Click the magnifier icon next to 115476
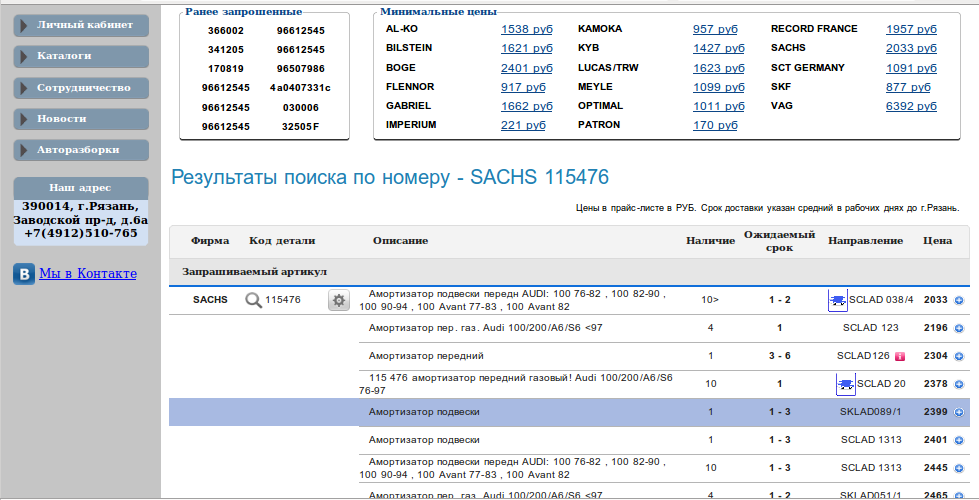Viewport: 979px width, 500px height. [253, 300]
